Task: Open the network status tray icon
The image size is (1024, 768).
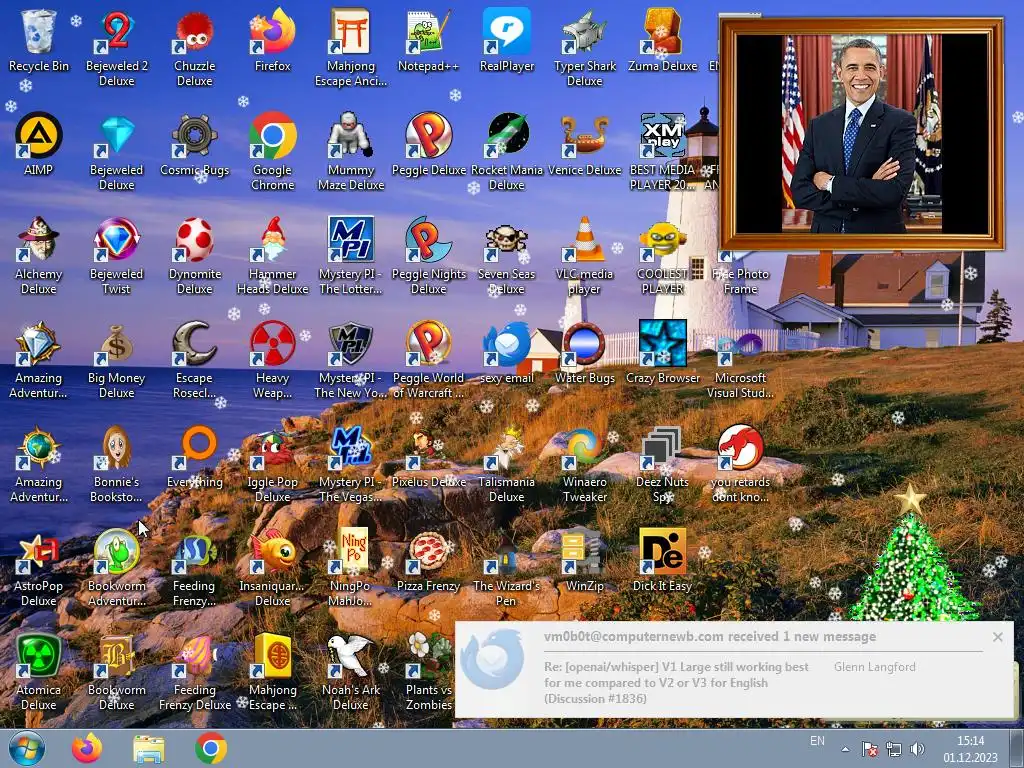Action: (893, 749)
